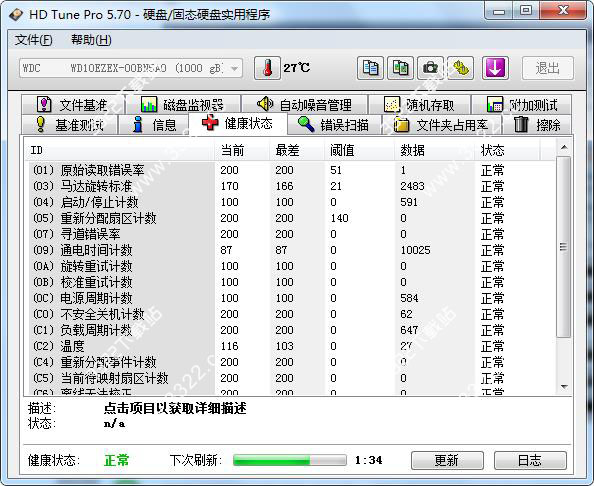594x486 pixels.
Task: Switch to the 随机存取 tab
Action: [419, 105]
